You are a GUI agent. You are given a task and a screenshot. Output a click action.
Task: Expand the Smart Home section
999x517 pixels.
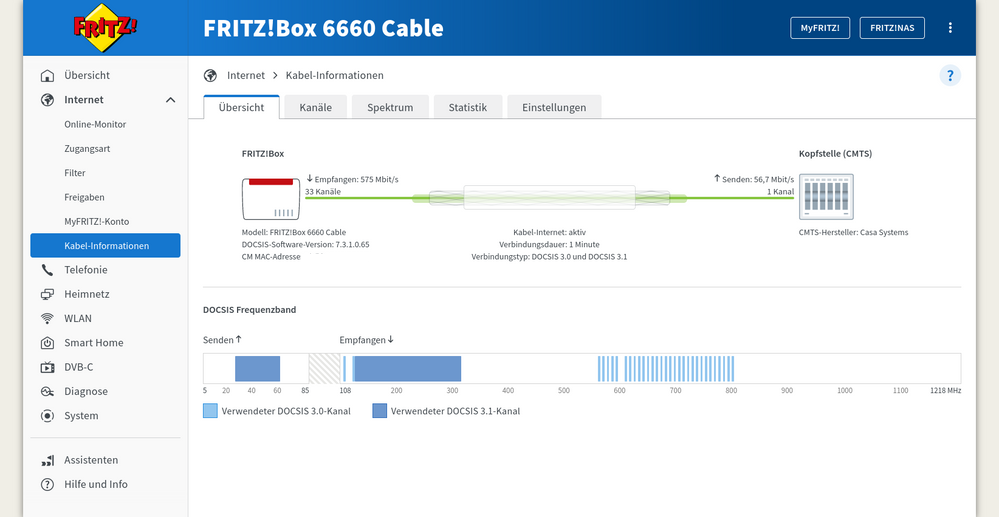93,343
